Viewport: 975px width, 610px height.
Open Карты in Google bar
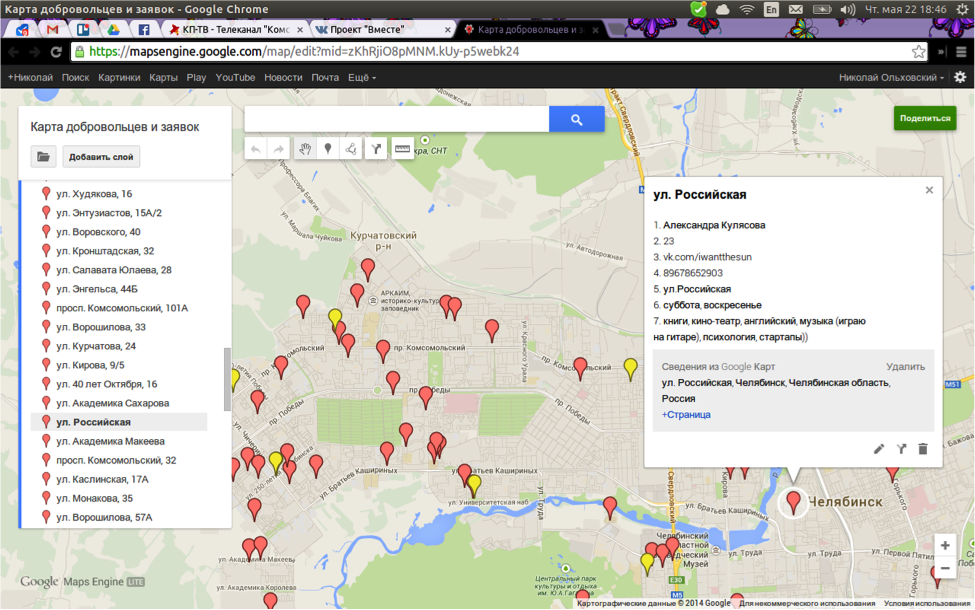tap(163, 78)
